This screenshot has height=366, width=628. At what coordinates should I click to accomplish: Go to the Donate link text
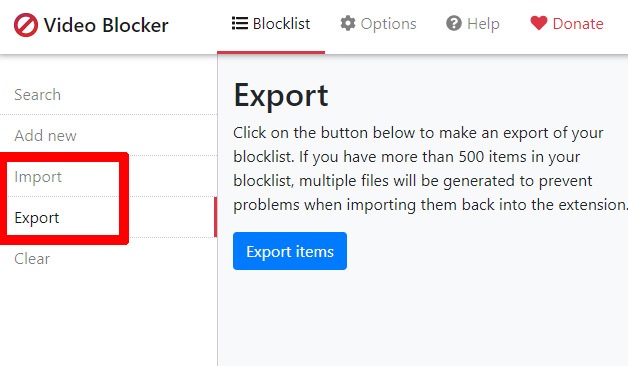pos(578,24)
